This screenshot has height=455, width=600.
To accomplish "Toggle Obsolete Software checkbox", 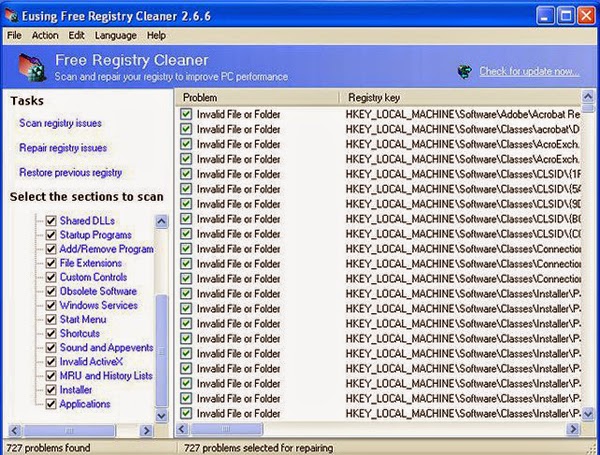I will (x=51, y=291).
